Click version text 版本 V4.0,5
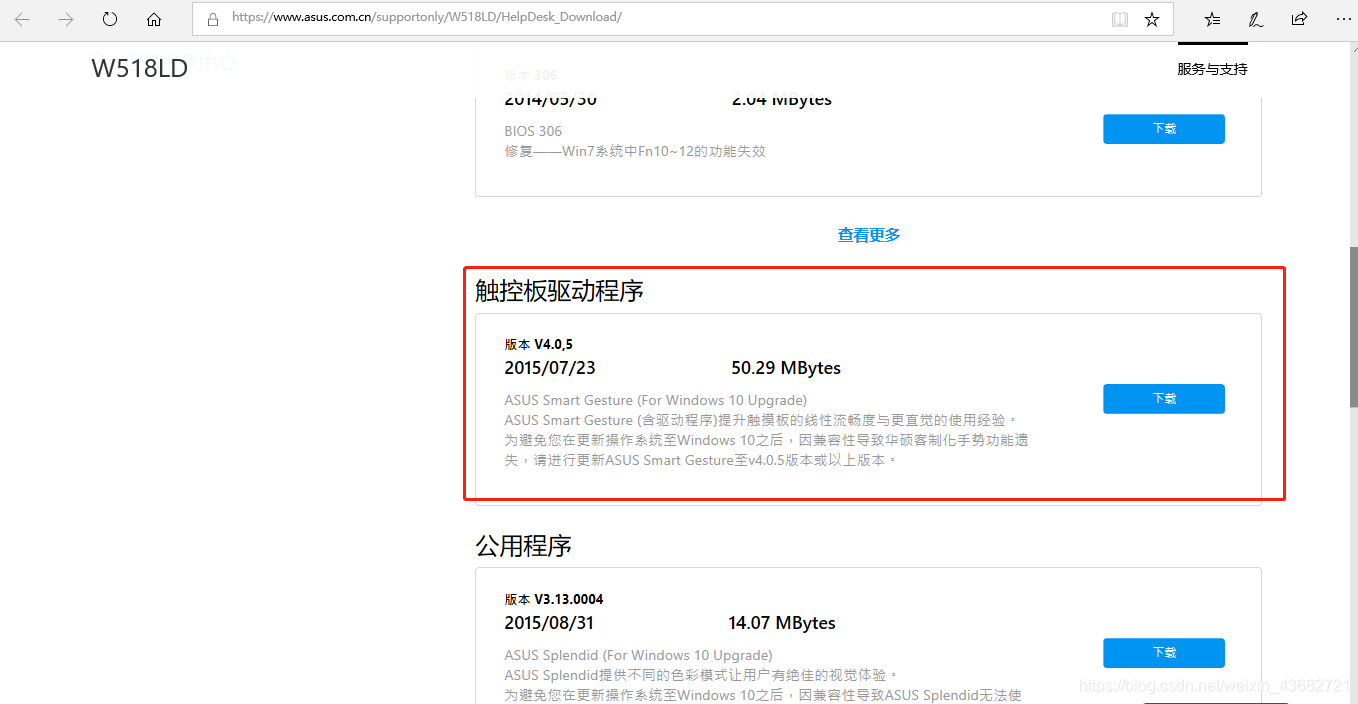Viewport: 1358px width, 704px height. click(x=539, y=345)
